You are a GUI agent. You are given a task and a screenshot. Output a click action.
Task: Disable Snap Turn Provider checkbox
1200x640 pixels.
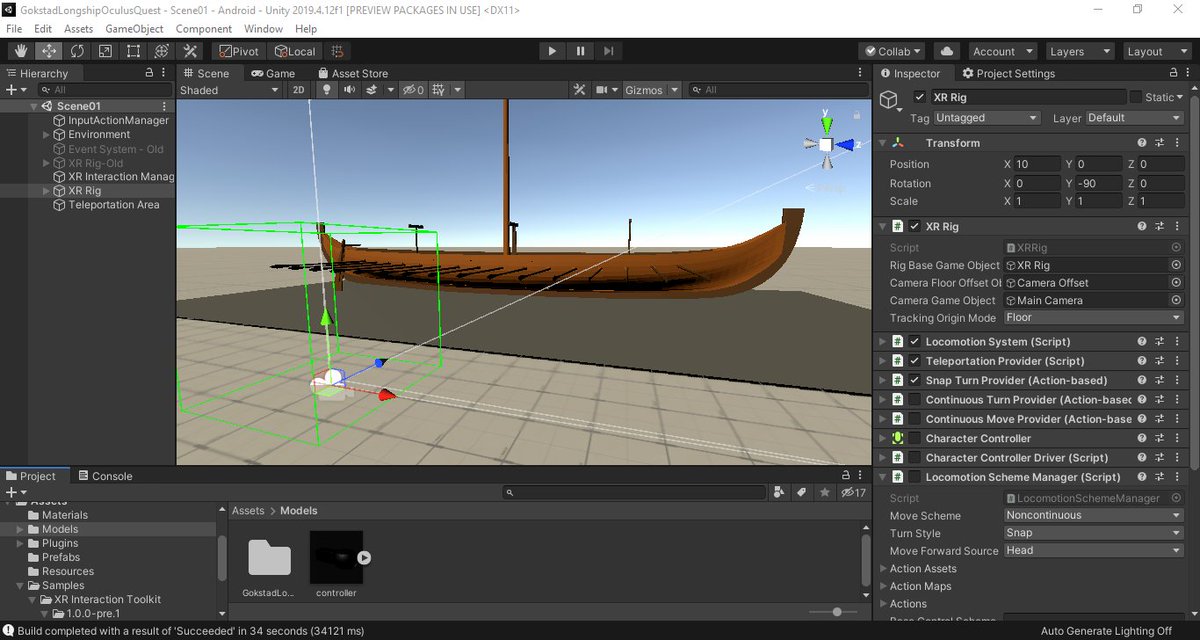click(x=915, y=381)
